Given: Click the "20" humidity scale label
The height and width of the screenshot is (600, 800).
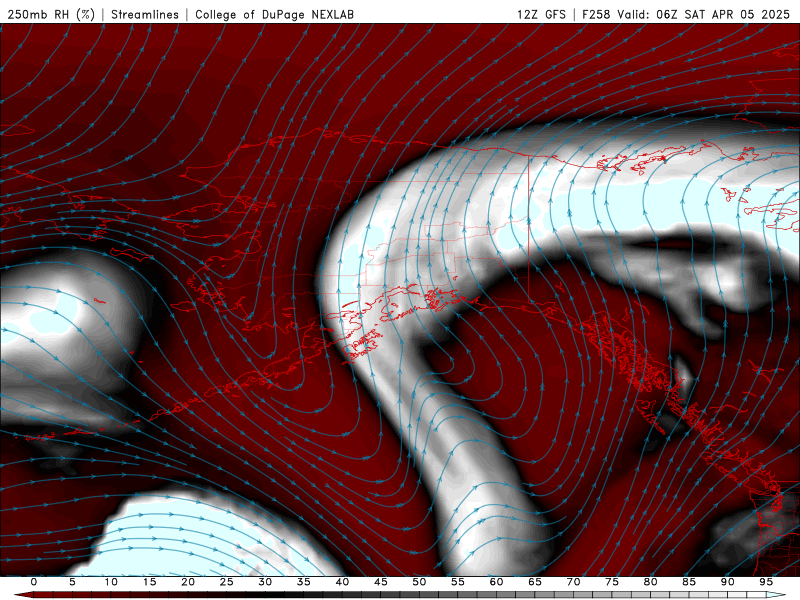Looking at the screenshot, I should 188,582.
